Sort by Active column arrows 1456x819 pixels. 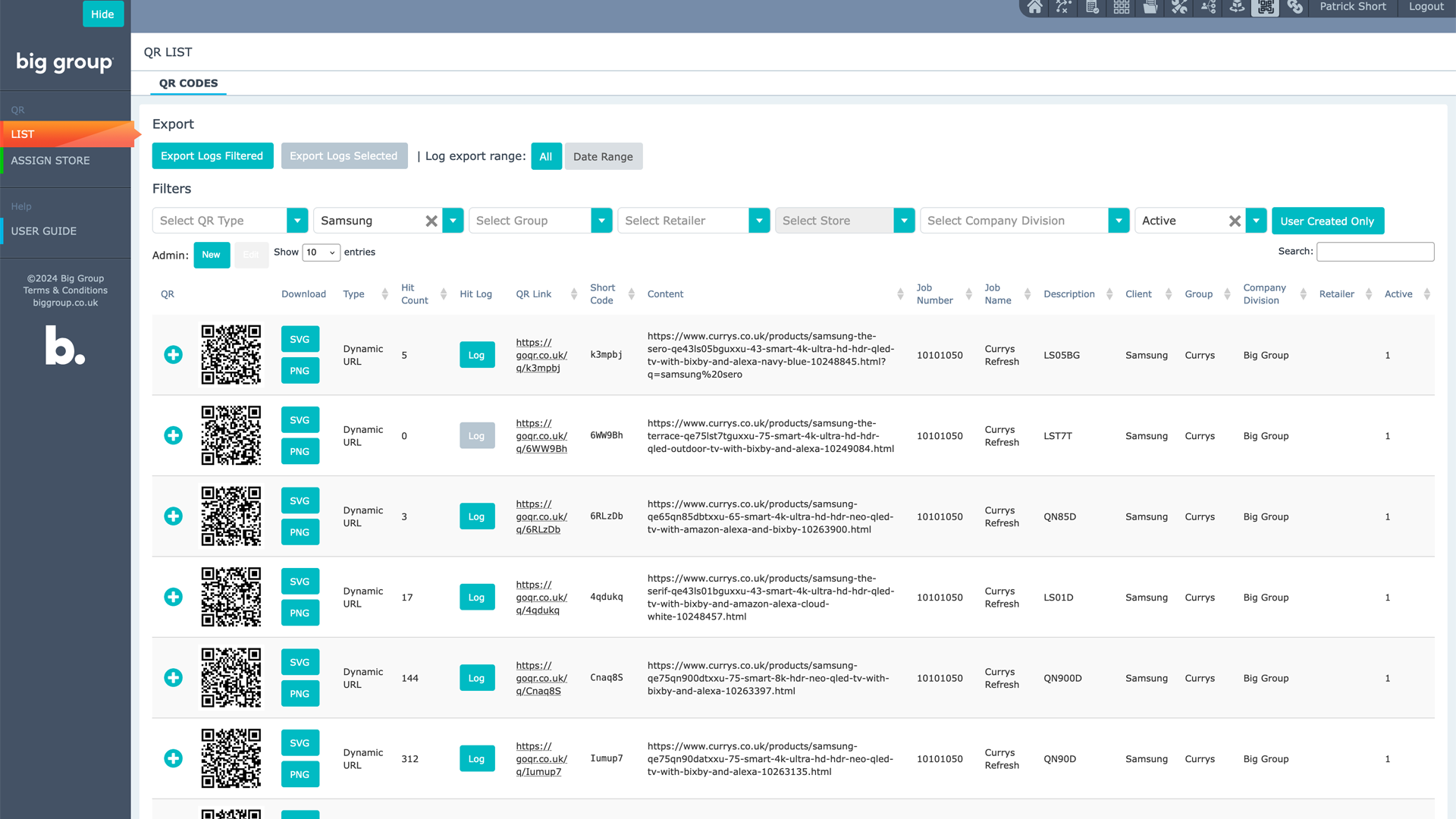1427,294
